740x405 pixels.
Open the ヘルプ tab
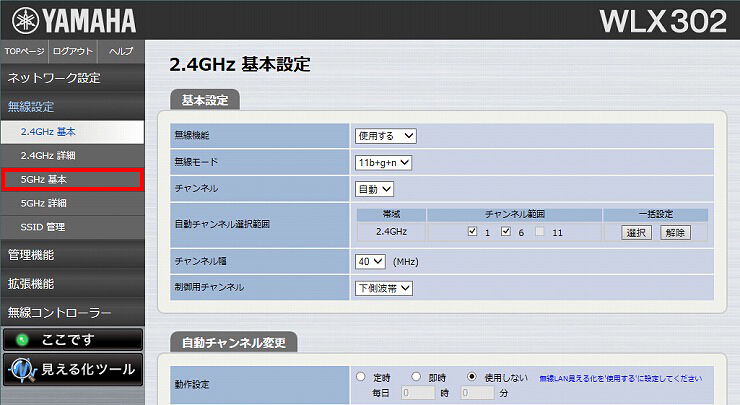[121, 51]
